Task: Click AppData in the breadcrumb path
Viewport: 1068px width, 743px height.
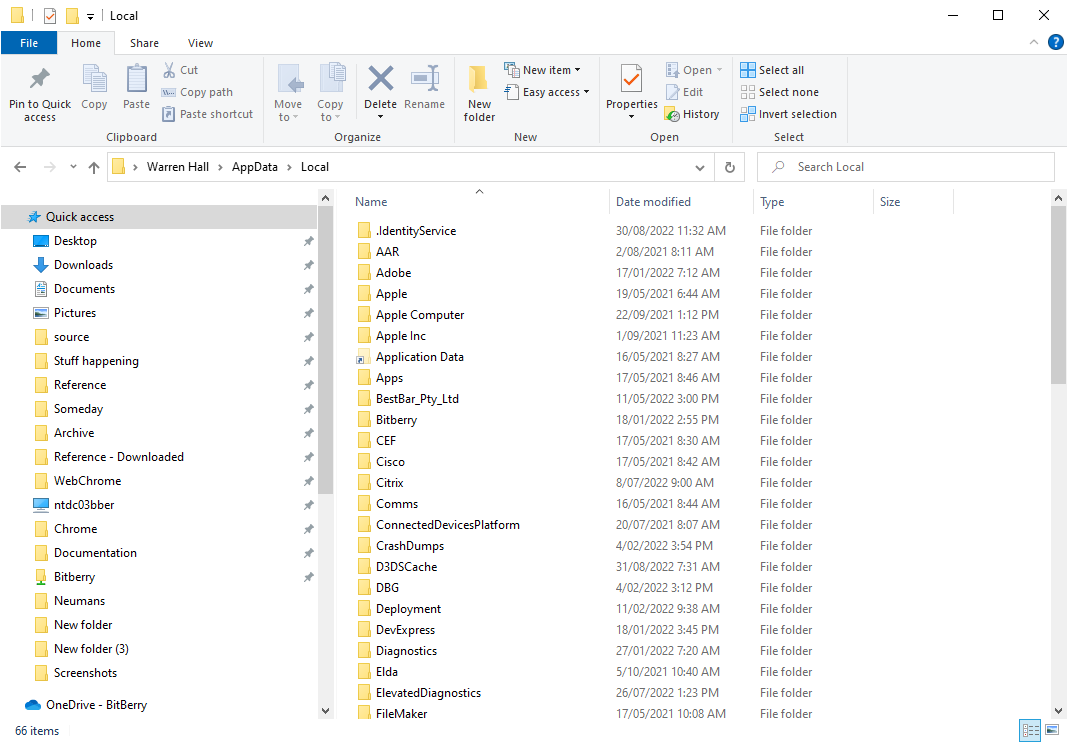Action: point(255,167)
